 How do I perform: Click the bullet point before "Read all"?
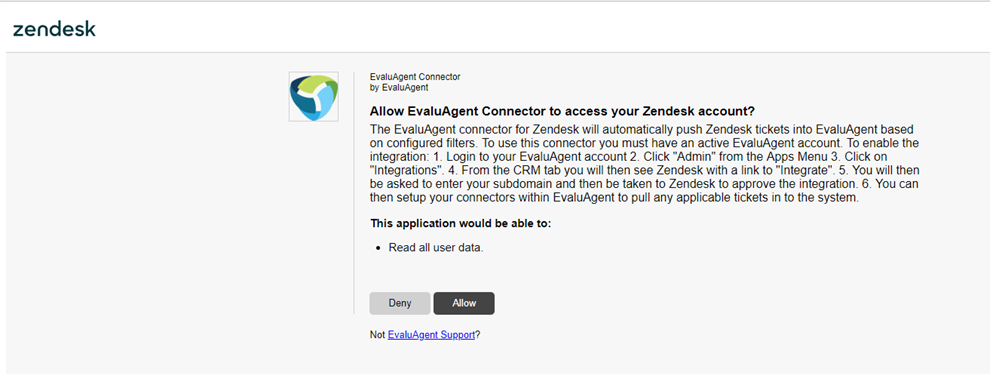(x=378, y=248)
